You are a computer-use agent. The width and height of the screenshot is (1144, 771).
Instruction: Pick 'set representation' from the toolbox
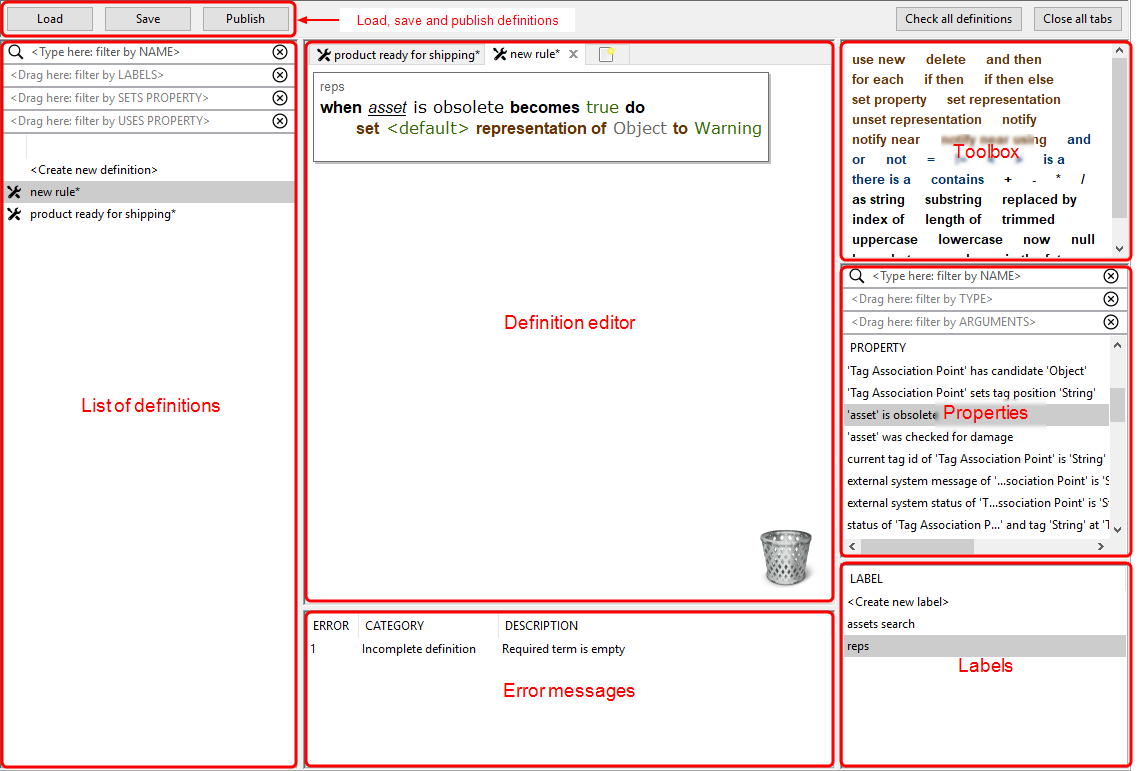click(1003, 100)
